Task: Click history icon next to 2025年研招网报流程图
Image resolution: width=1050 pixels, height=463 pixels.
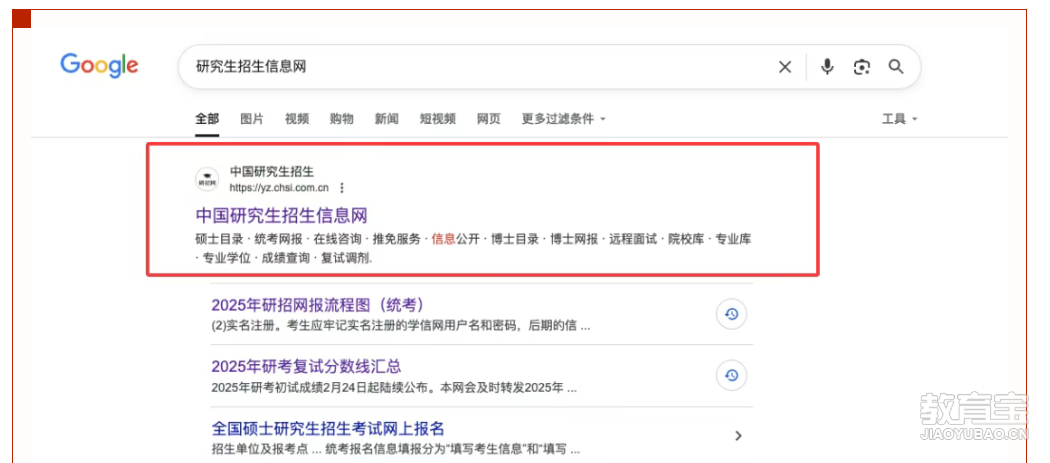Action: 731,314
